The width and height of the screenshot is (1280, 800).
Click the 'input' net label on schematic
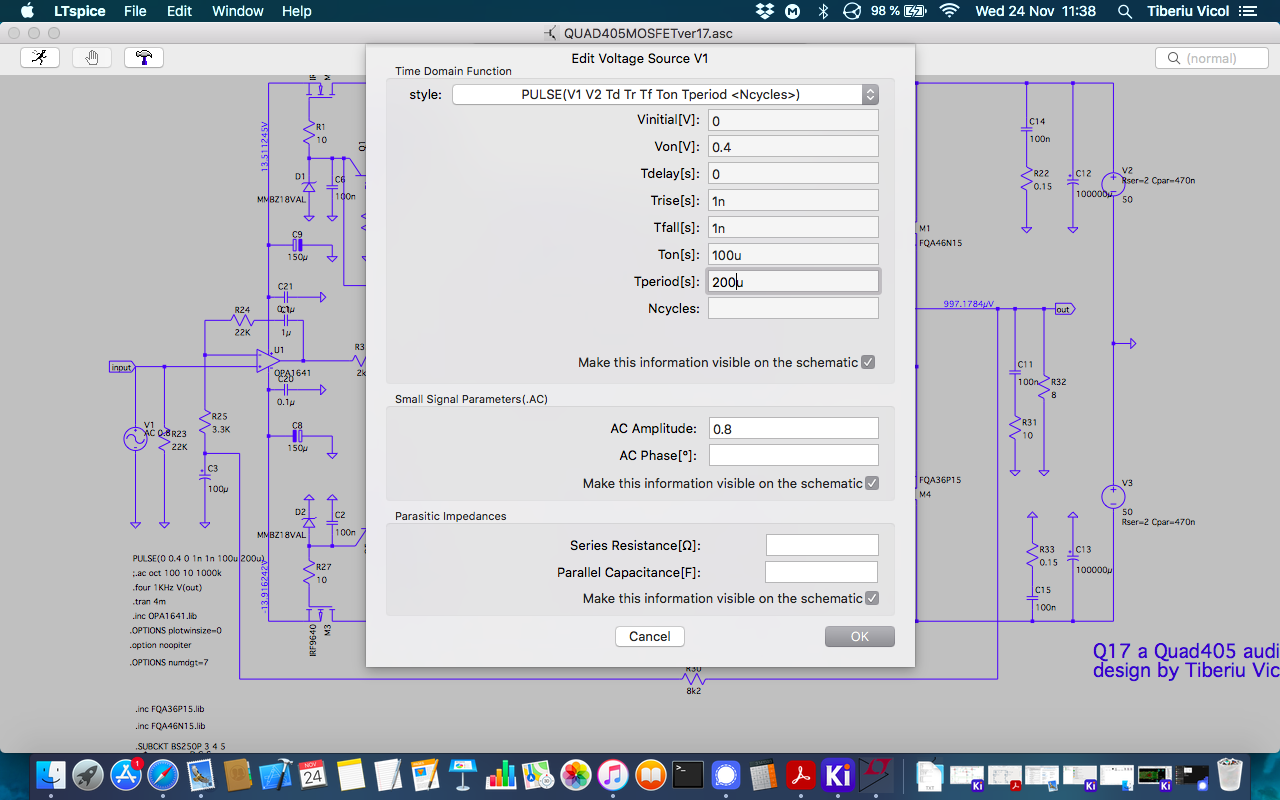tap(121, 367)
